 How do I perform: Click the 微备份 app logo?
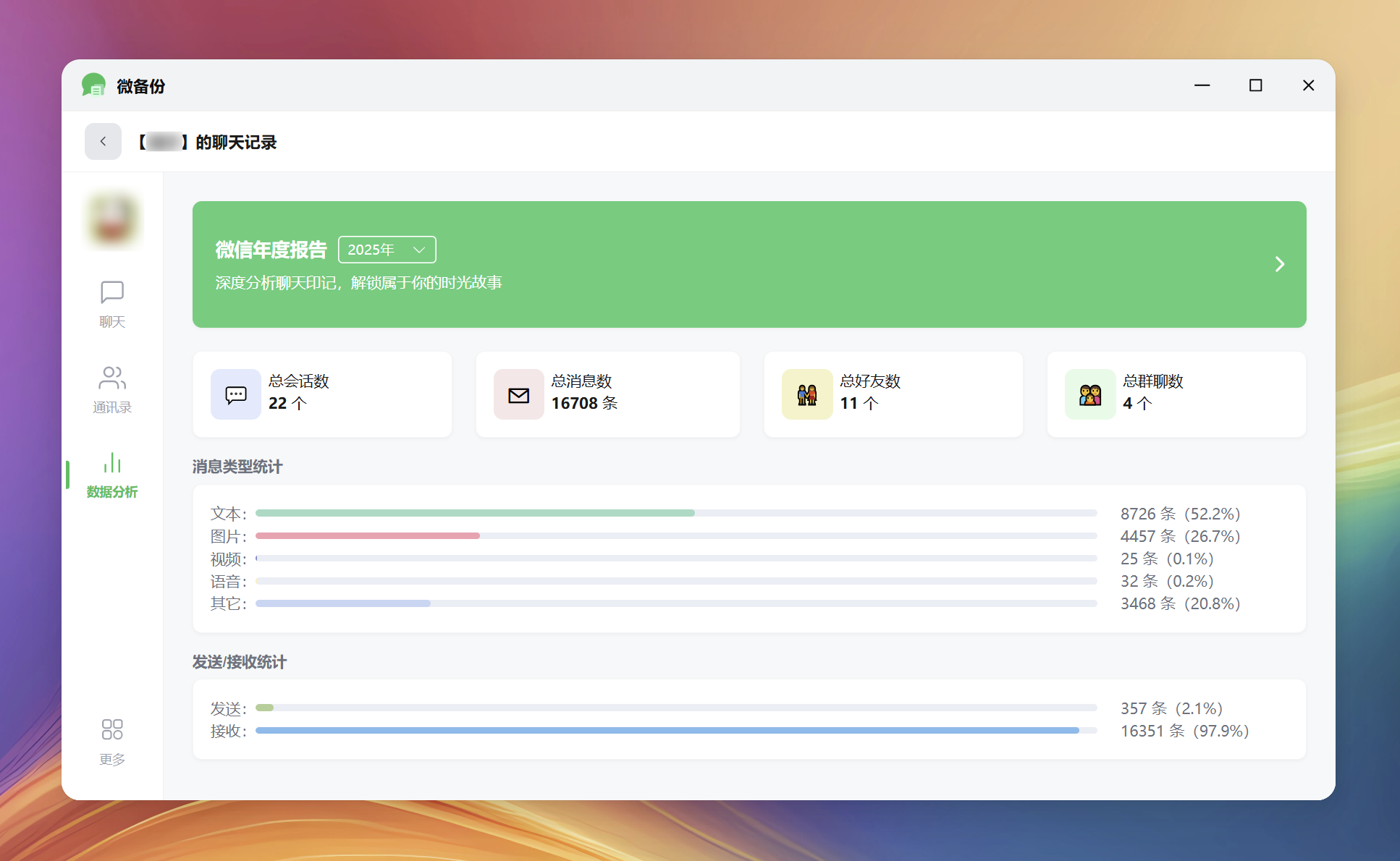tap(94, 85)
